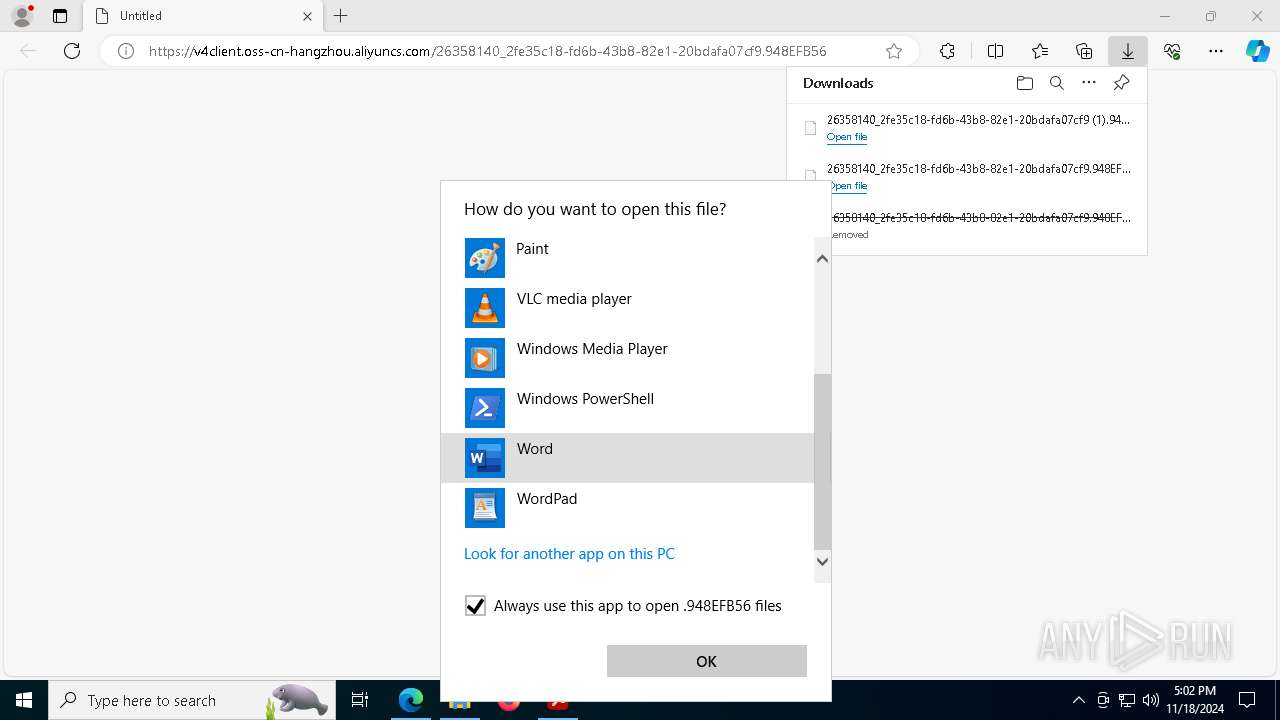Switch to Edge on taskbar
Image resolution: width=1280 pixels, height=720 pixels.
(x=411, y=700)
